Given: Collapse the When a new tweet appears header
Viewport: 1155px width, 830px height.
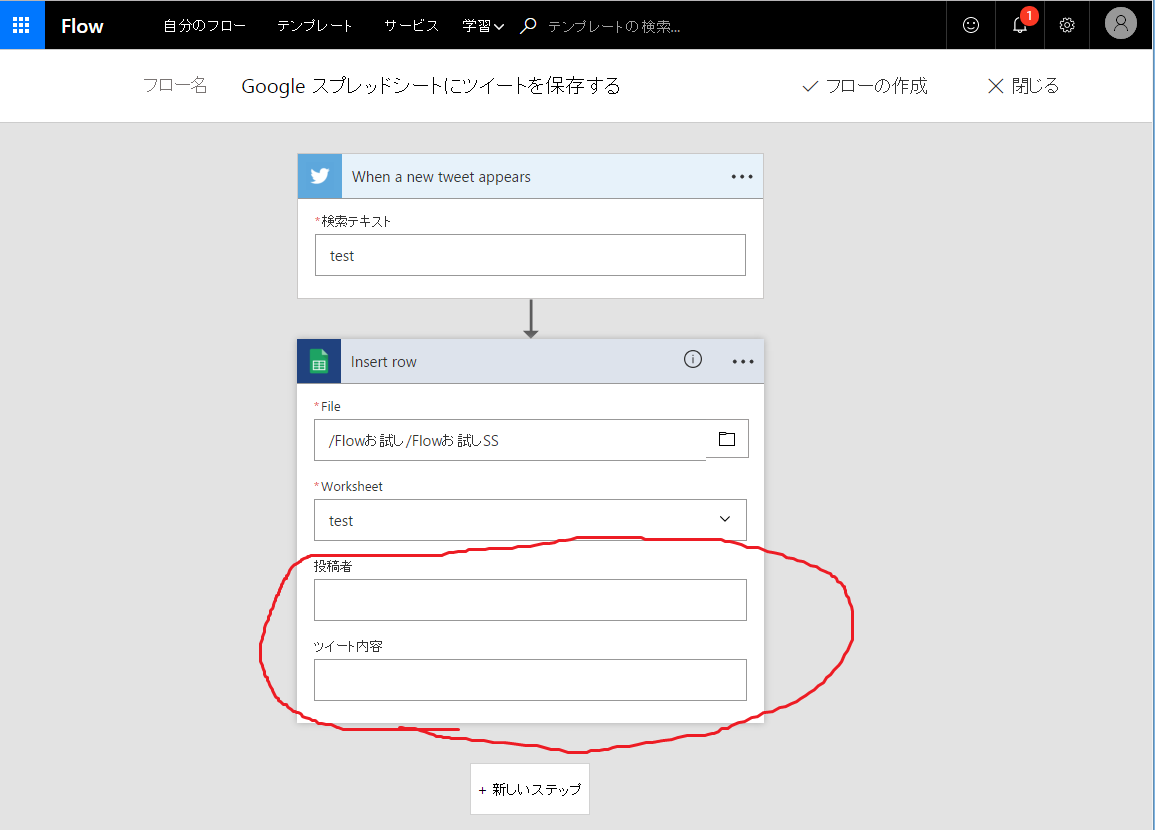Looking at the screenshot, I should 530,177.
